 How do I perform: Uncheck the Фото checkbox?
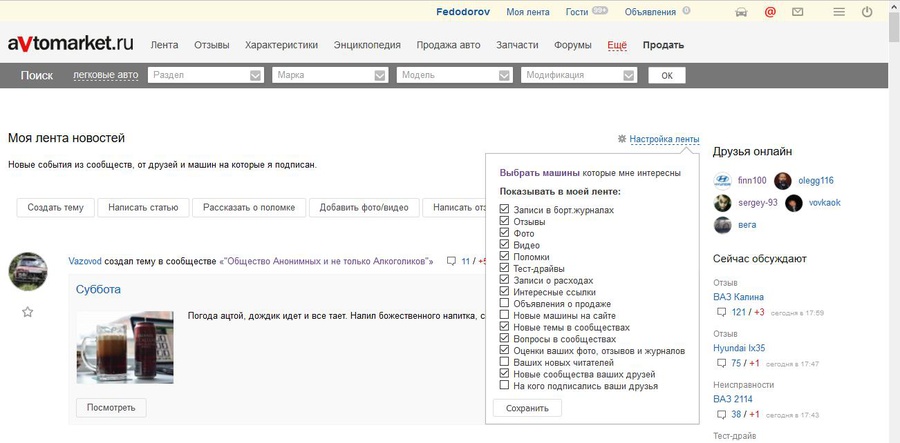coord(504,233)
